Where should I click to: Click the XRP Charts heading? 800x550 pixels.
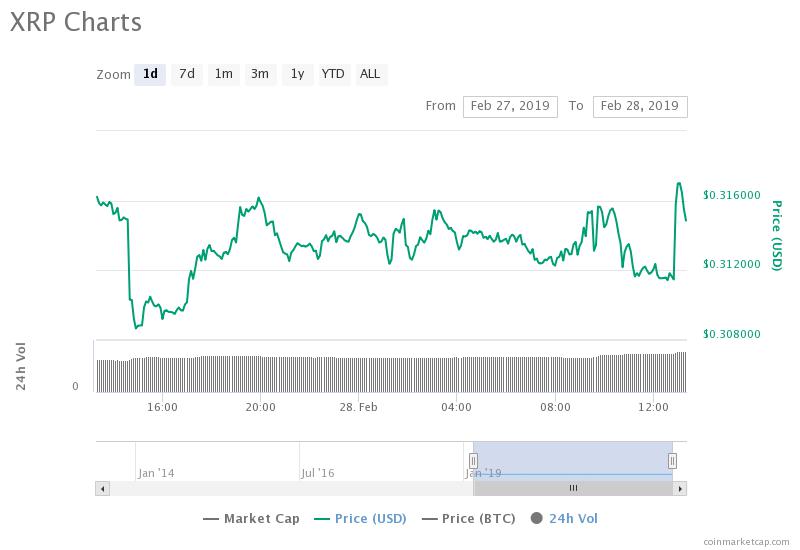[x=76, y=22]
